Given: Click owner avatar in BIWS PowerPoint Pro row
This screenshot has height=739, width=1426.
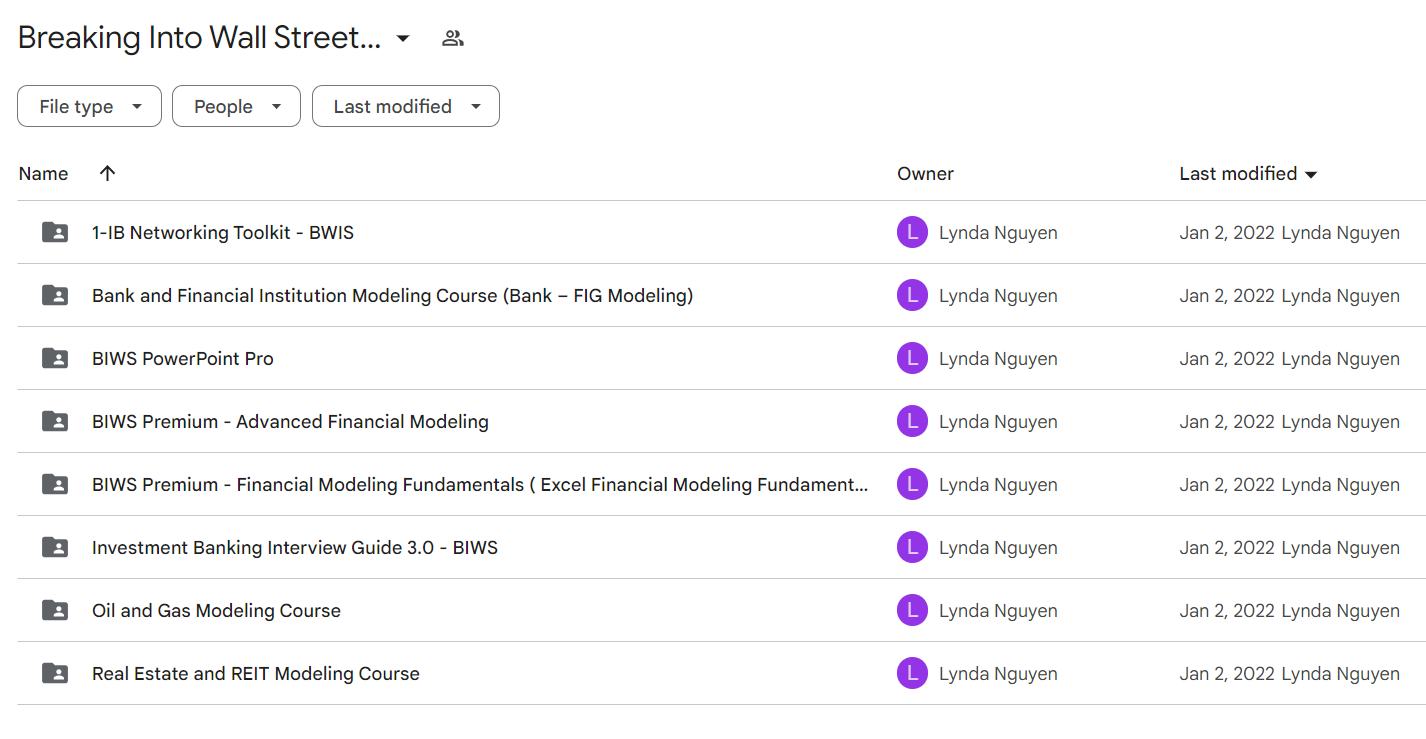Looking at the screenshot, I should tap(912, 359).
